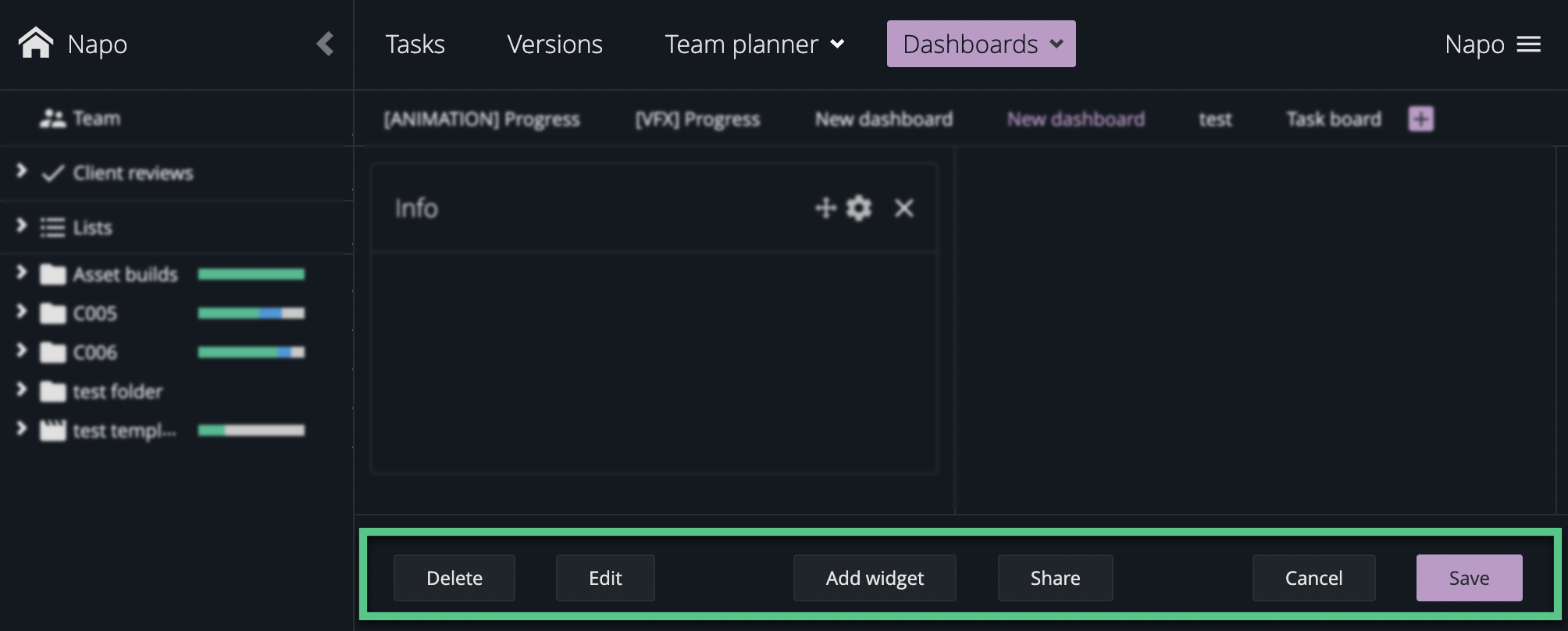Select the highlighted purple New dashboard tab
This screenshot has height=631, width=1568.
pos(1076,119)
